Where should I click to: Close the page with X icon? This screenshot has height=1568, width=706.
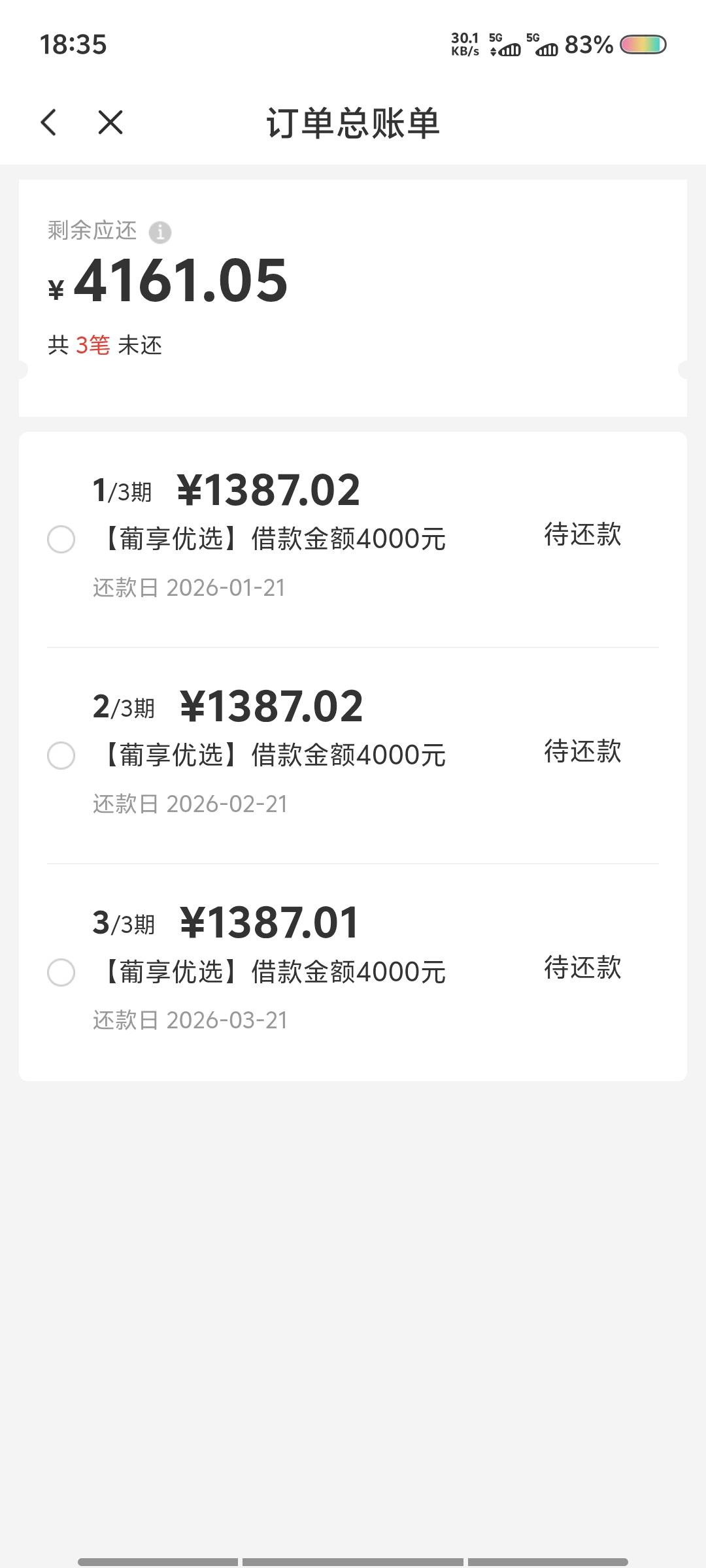110,122
